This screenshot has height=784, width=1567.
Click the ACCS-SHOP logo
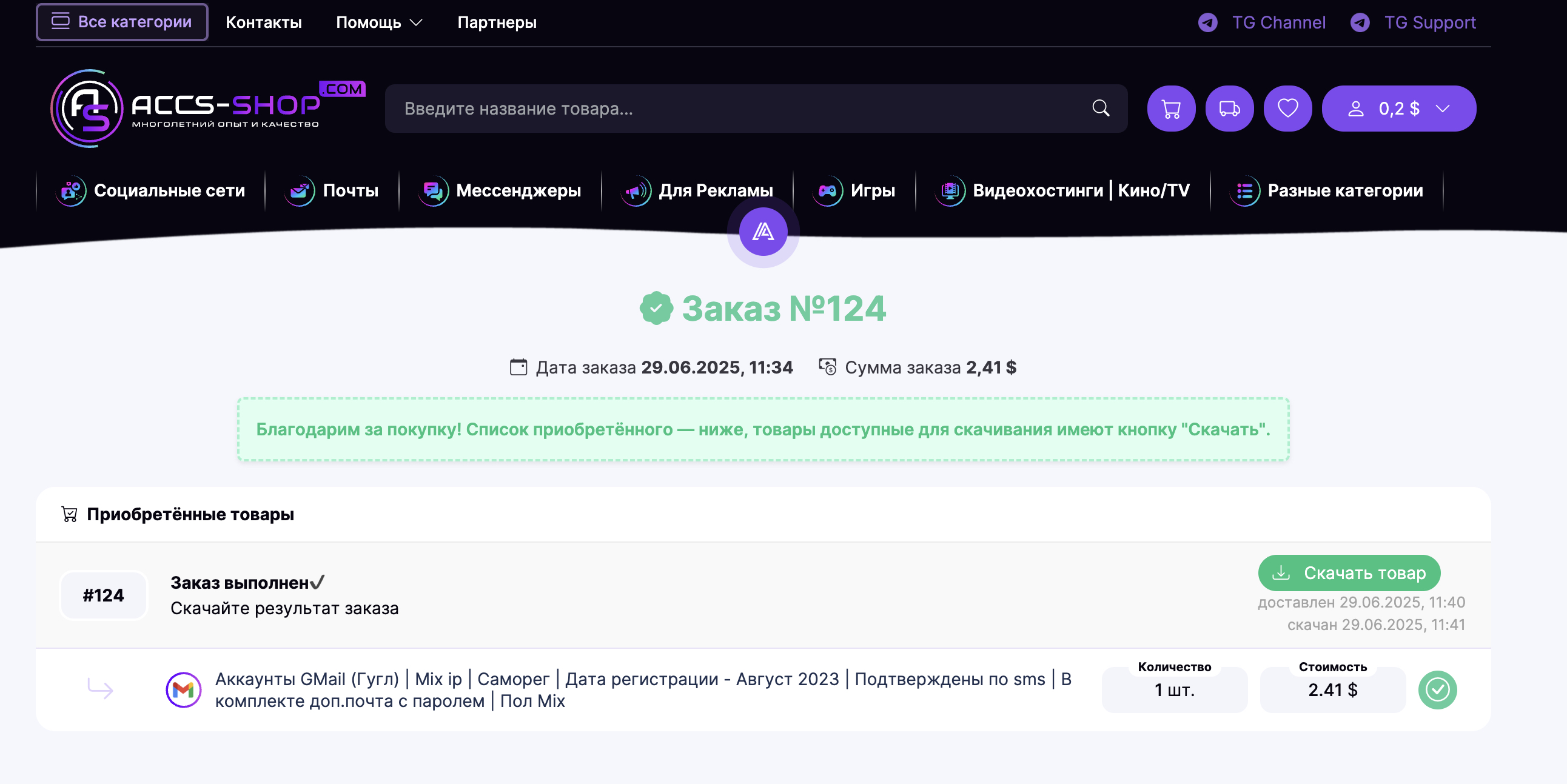click(207, 109)
